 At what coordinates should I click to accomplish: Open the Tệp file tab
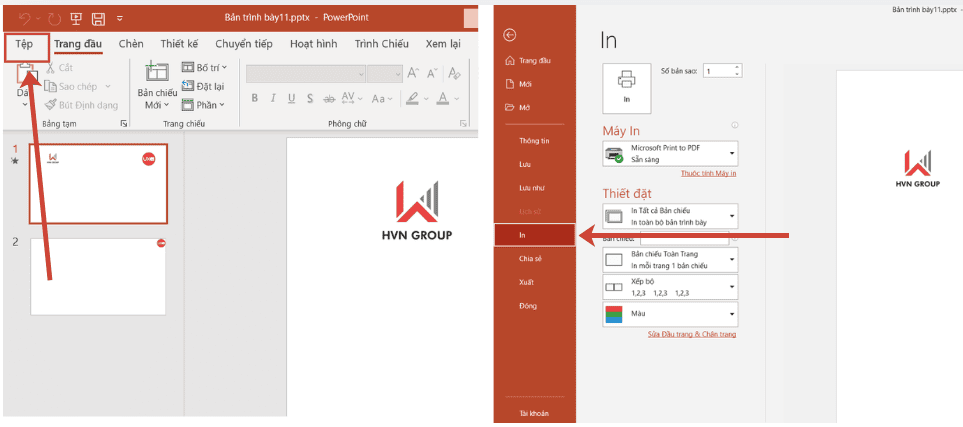[x=24, y=44]
